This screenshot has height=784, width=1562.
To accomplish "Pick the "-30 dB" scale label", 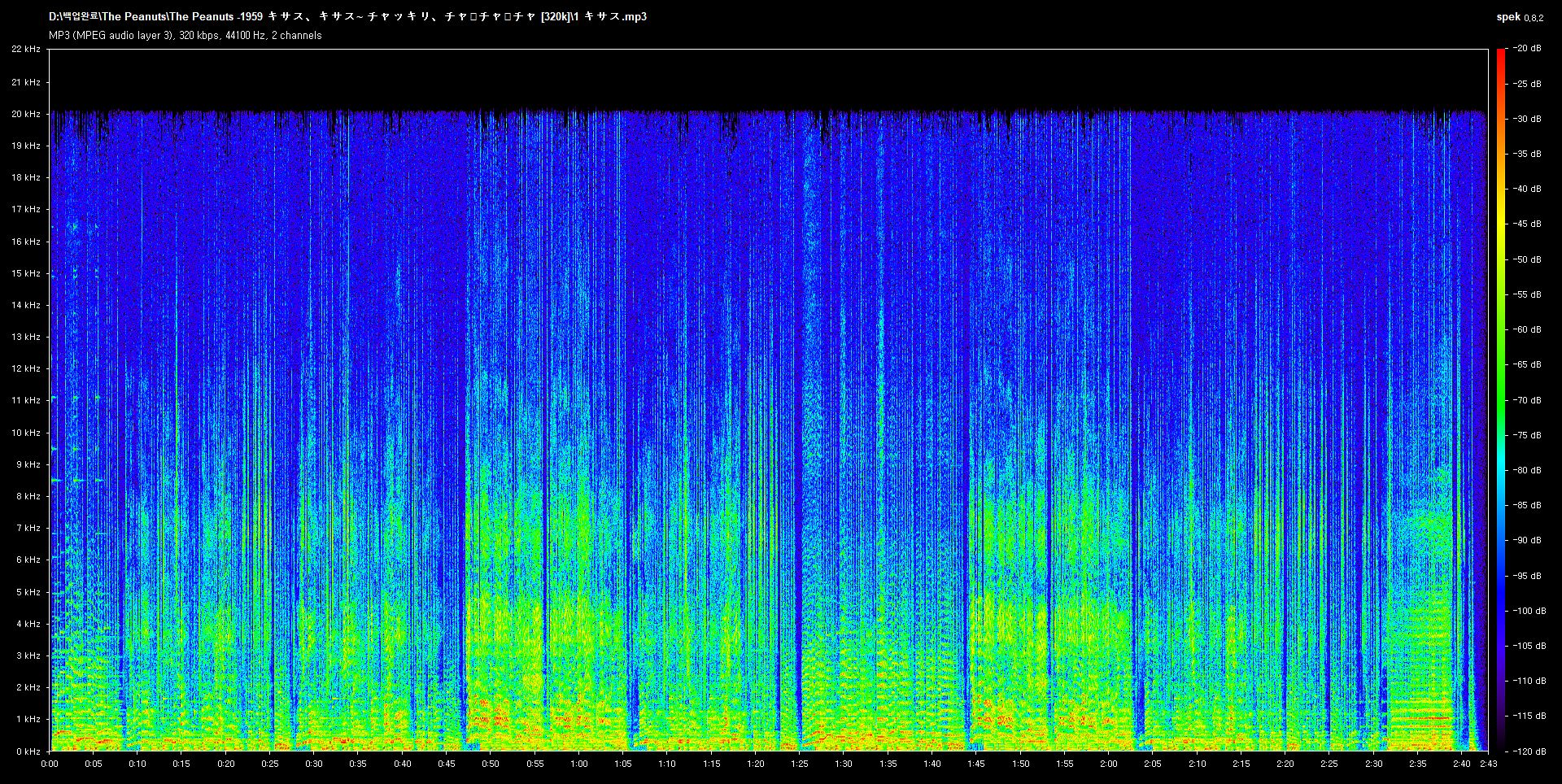I will 1527,119.
